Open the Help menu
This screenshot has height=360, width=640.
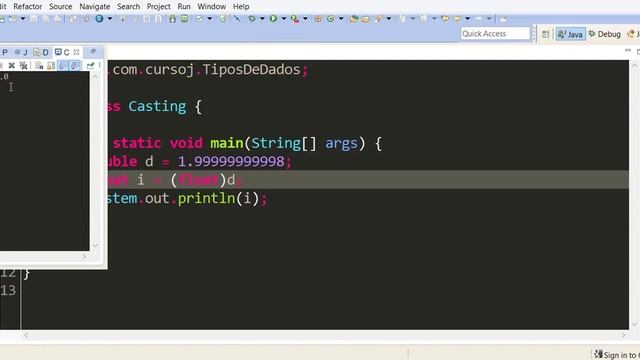click(241, 7)
